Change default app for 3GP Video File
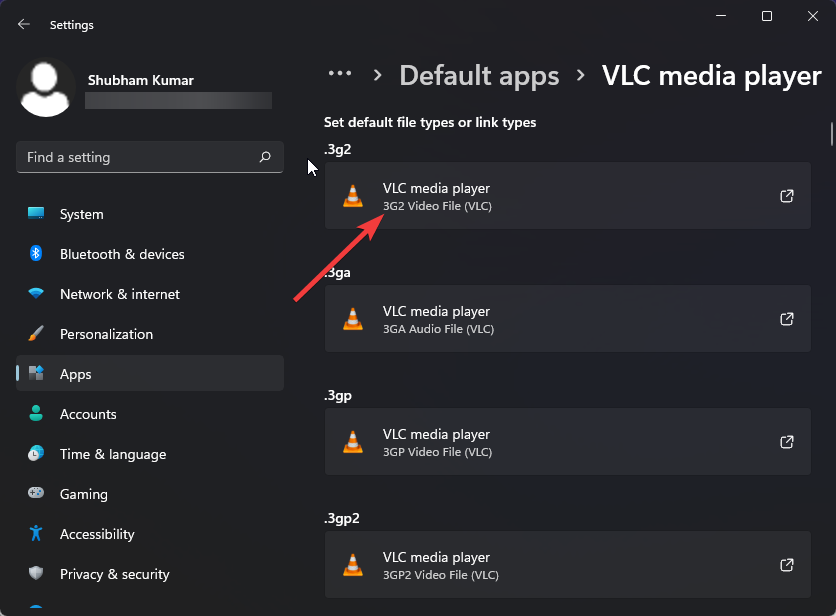Viewport: 836px width, 616px height. pos(568,442)
